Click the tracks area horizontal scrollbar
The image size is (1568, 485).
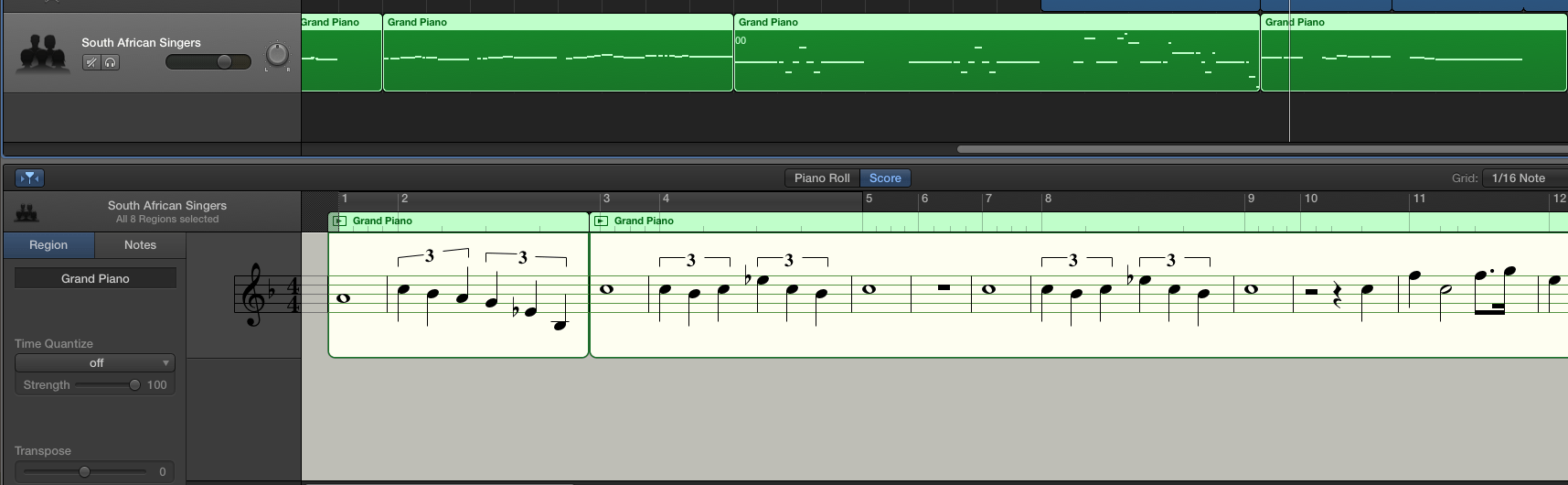(1262, 149)
